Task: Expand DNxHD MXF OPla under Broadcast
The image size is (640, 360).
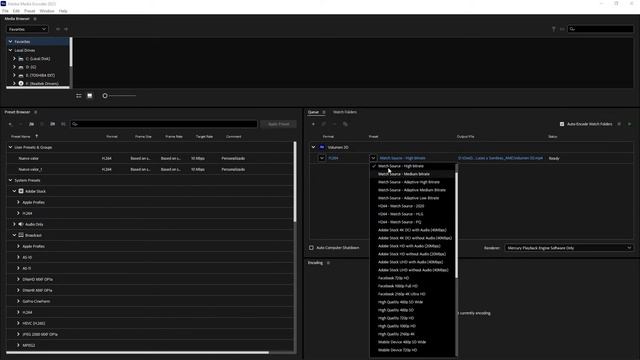Action: (x=18, y=280)
